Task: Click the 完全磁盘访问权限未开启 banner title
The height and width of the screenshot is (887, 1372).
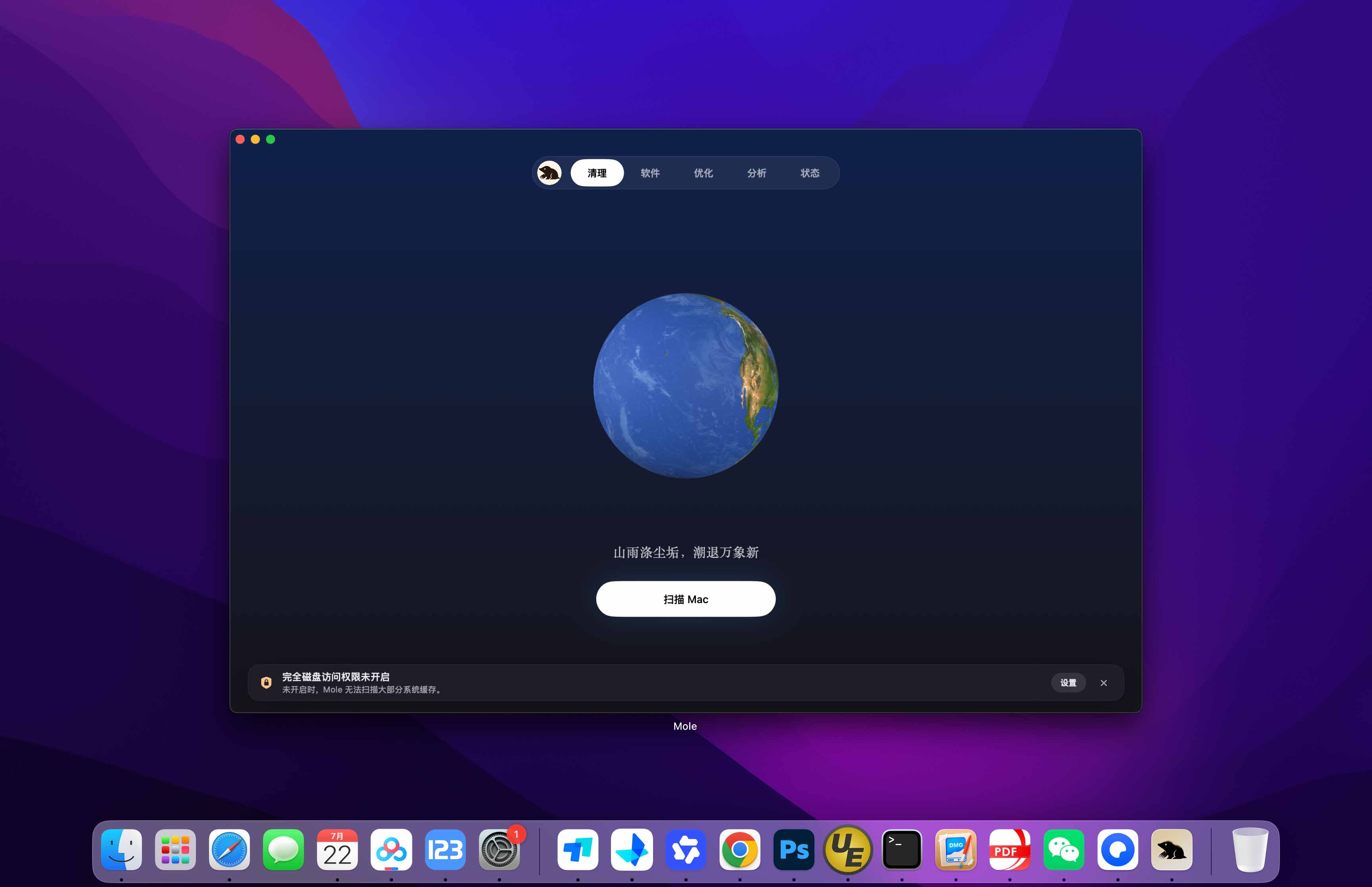Action: click(336, 677)
